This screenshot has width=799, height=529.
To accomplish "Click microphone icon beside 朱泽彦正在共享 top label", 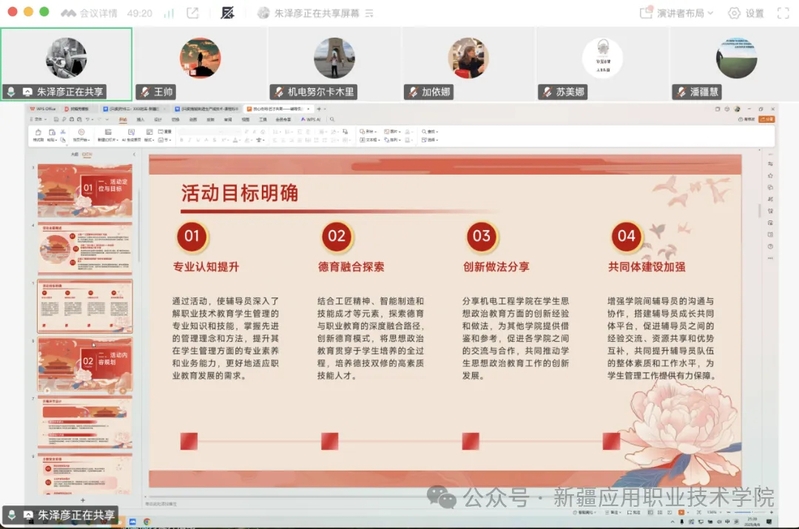I will click(11, 91).
